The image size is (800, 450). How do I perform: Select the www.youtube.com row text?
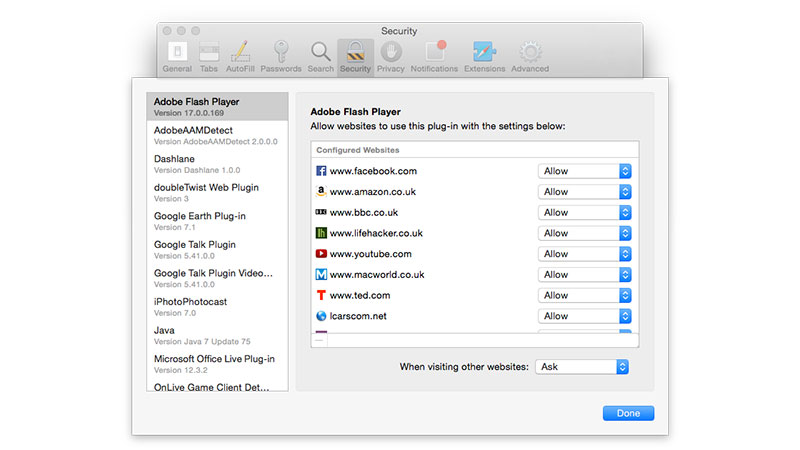(x=370, y=254)
